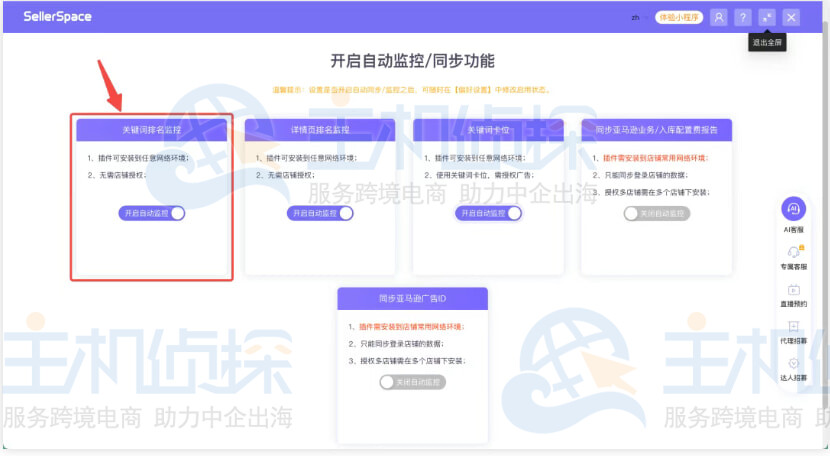Open the user account icon
The height and width of the screenshot is (456, 830).
pyautogui.click(x=718, y=17)
